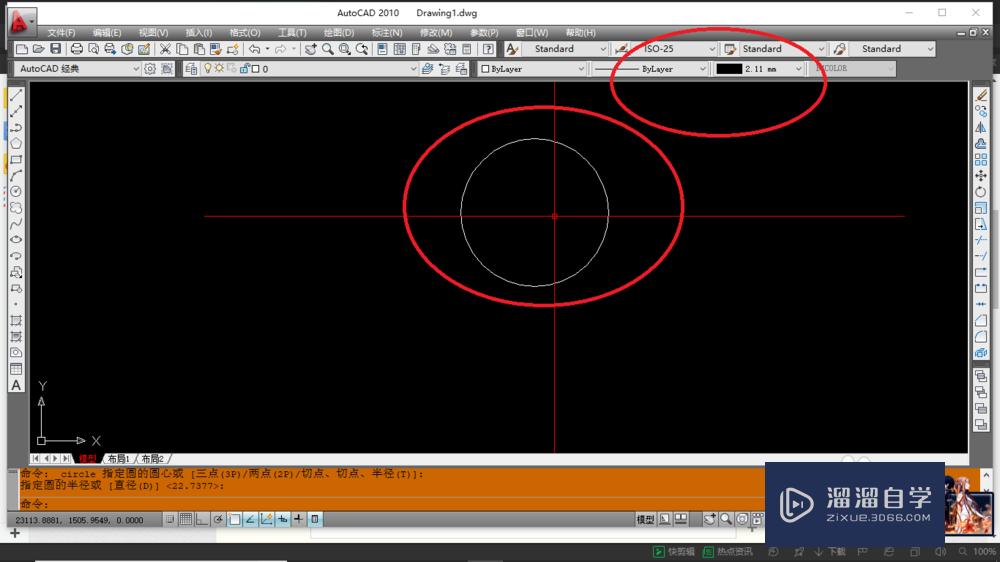Click the Move tool in the modify toolbar
This screenshot has width=1000, height=562.
[981, 175]
